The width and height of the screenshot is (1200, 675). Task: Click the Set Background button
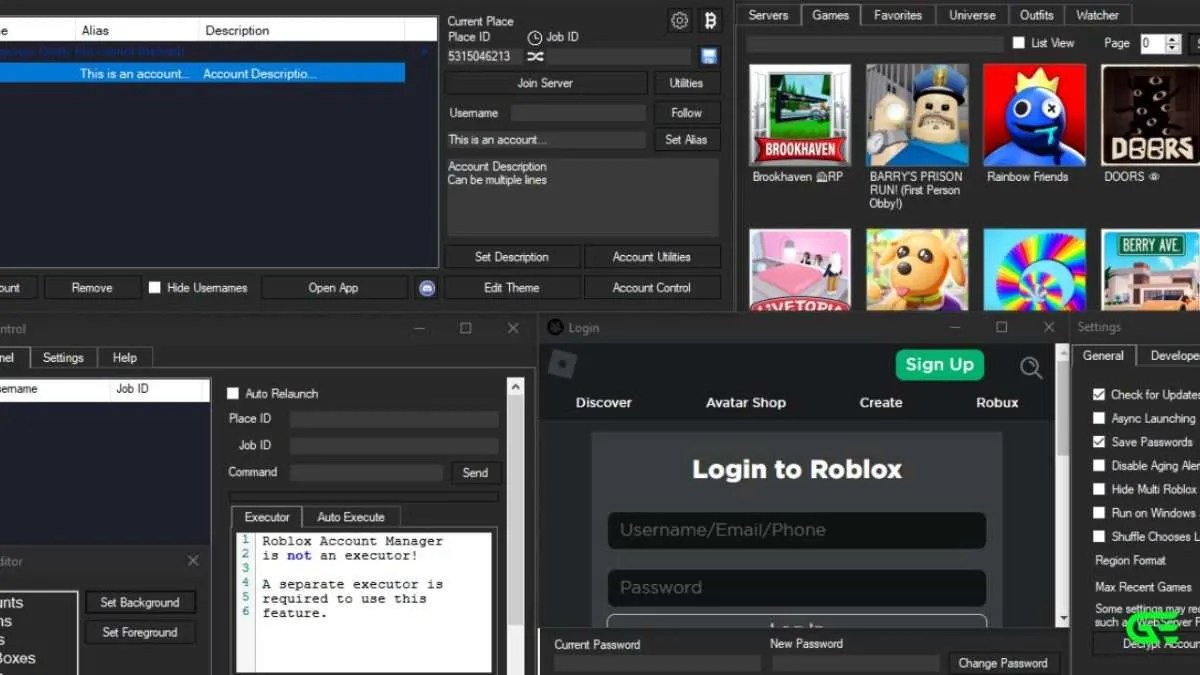tap(140, 602)
